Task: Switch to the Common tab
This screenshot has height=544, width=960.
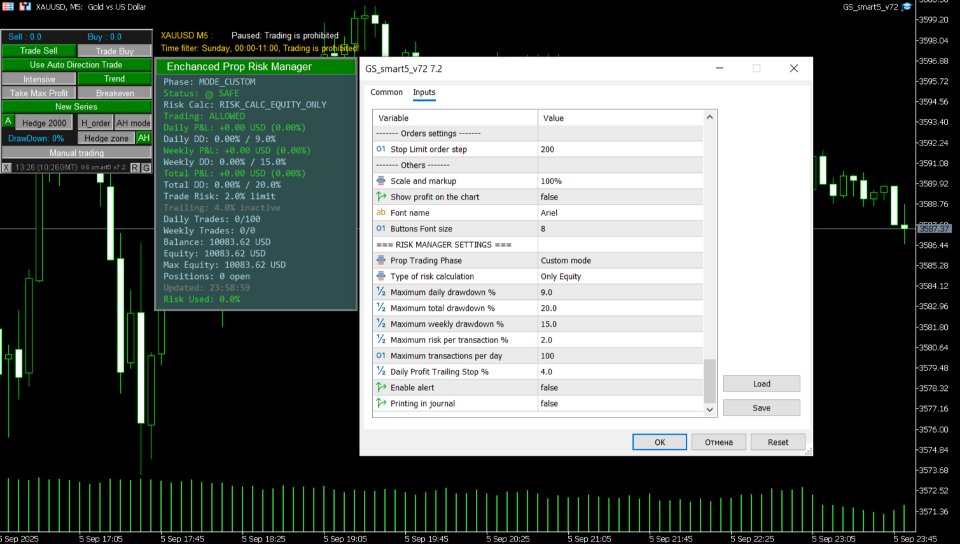Action: pyautogui.click(x=386, y=92)
